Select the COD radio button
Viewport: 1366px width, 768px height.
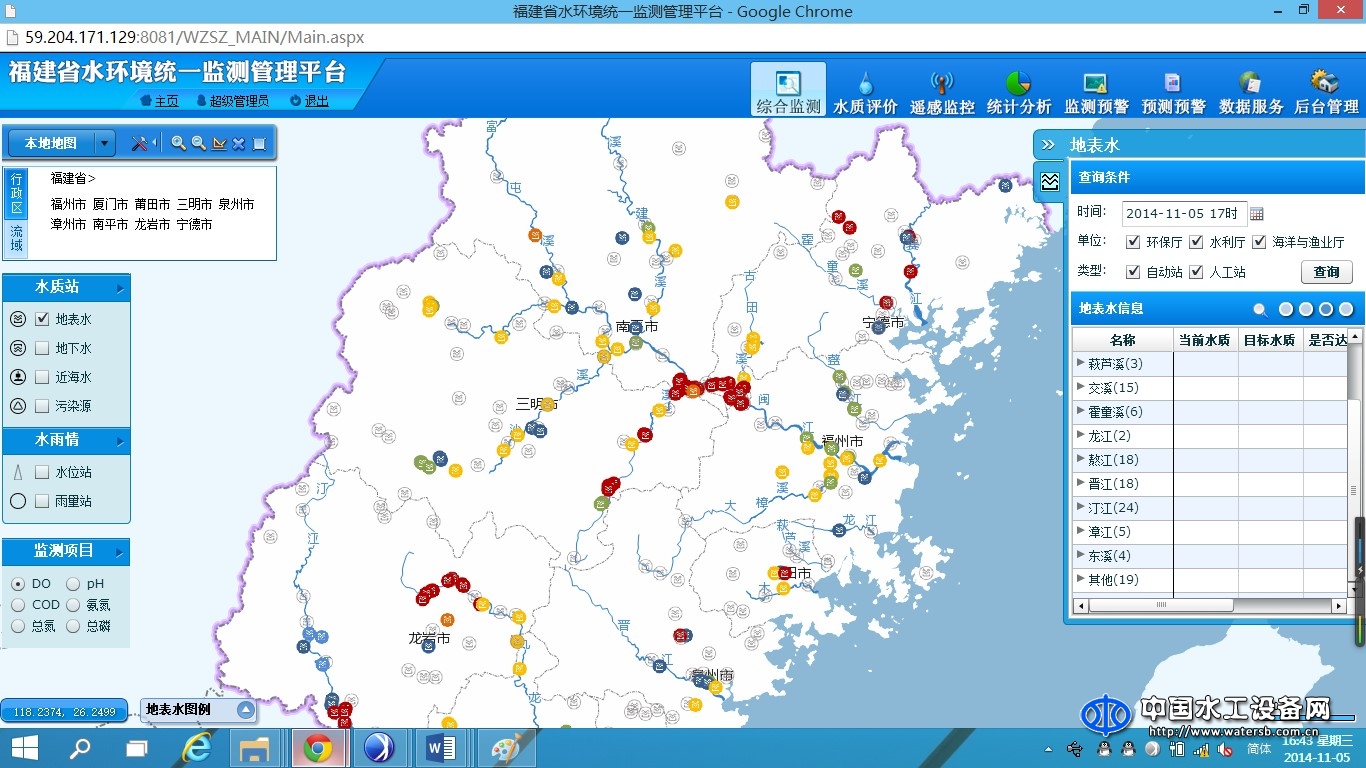[18, 605]
